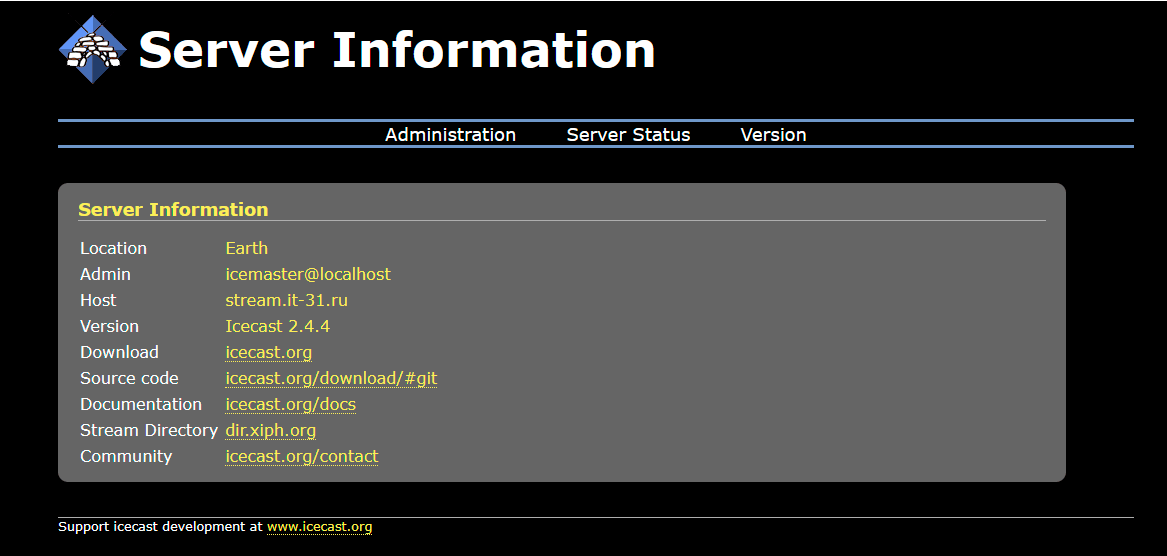Click the Icecast igloo logo icon

click(93, 50)
